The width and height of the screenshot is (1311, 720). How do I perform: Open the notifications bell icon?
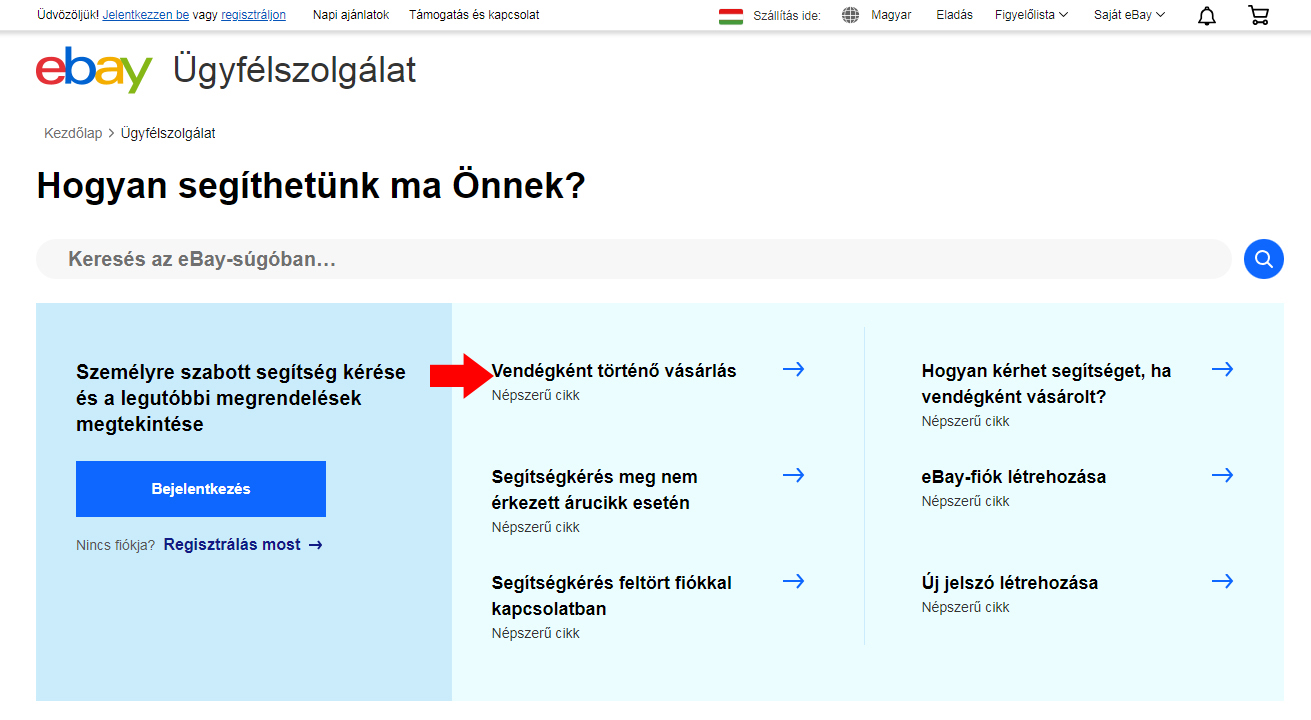tap(1207, 15)
